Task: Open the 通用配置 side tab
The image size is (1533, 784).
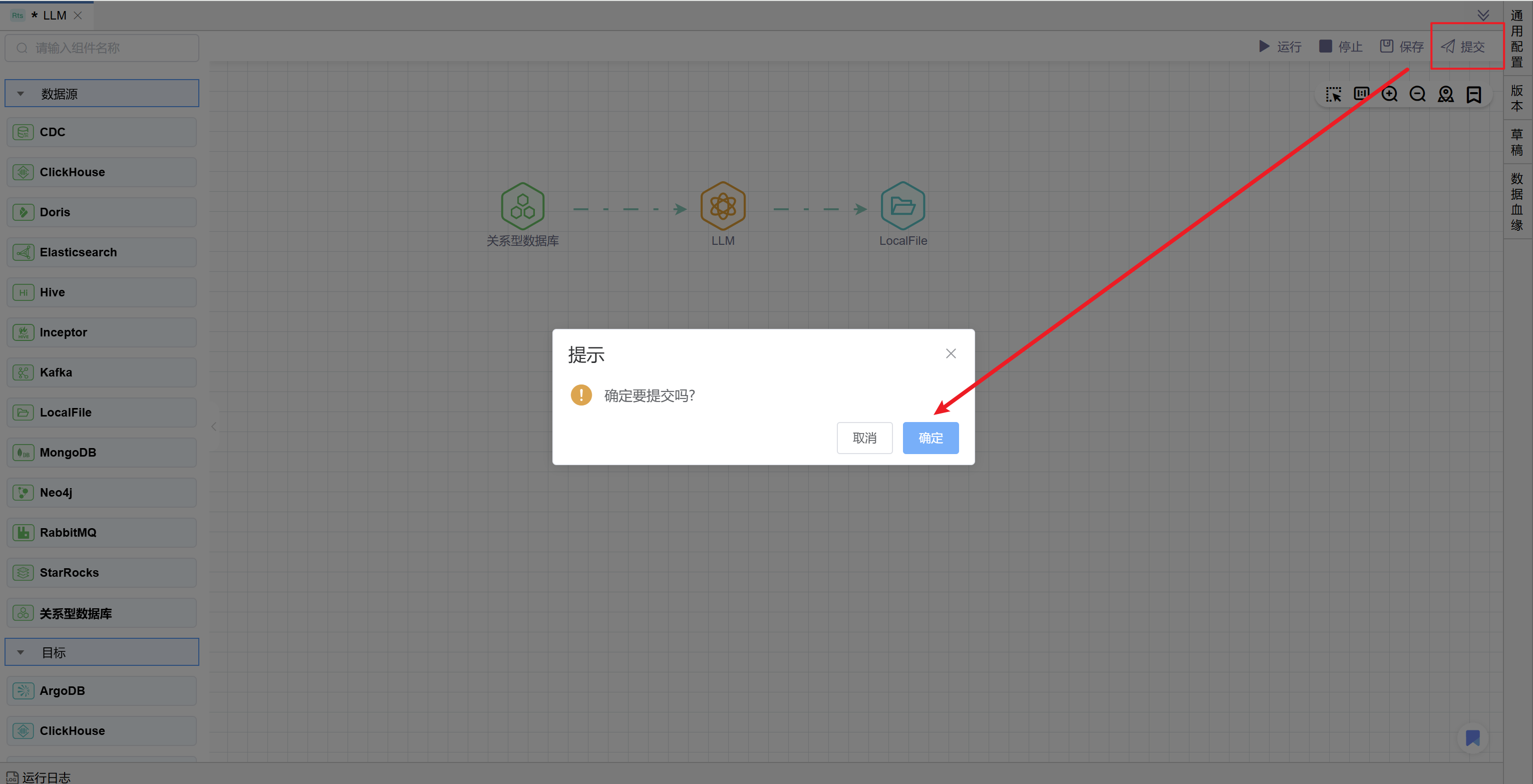Action: click(x=1516, y=39)
